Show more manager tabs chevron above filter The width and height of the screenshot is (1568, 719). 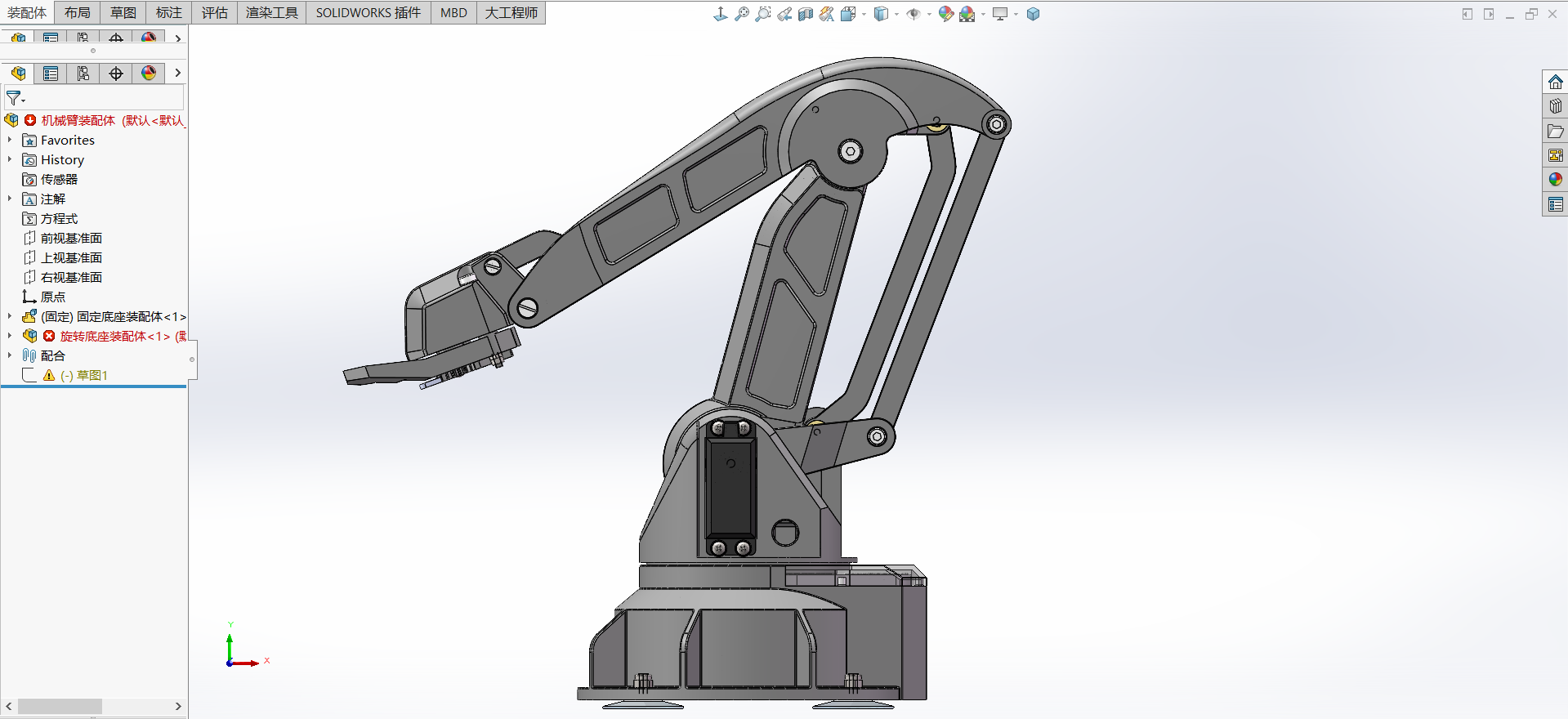(177, 74)
